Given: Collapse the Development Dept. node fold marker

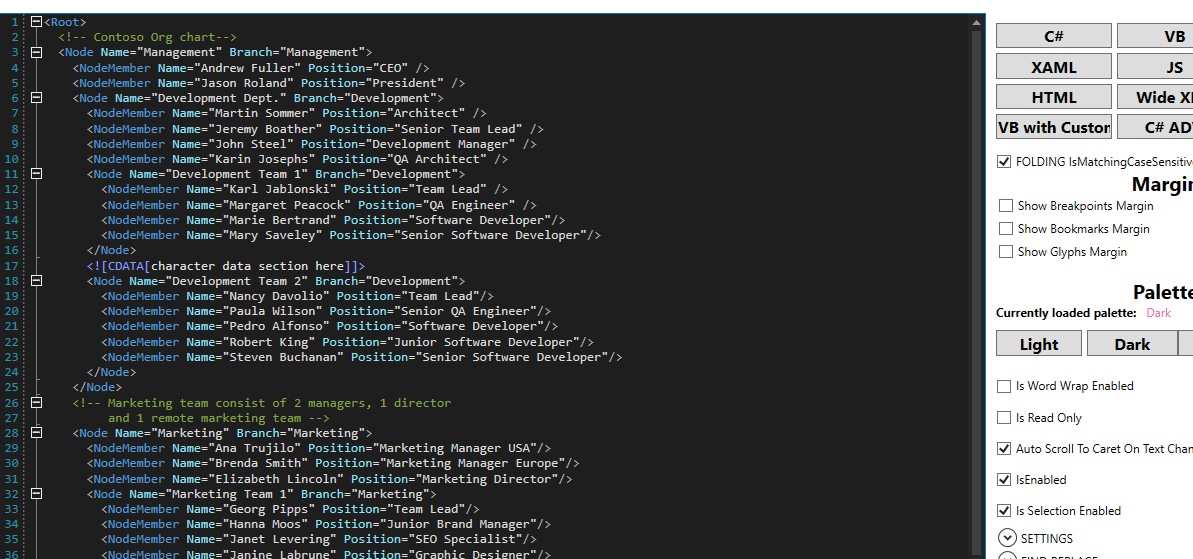Looking at the screenshot, I should pos(36,98).
